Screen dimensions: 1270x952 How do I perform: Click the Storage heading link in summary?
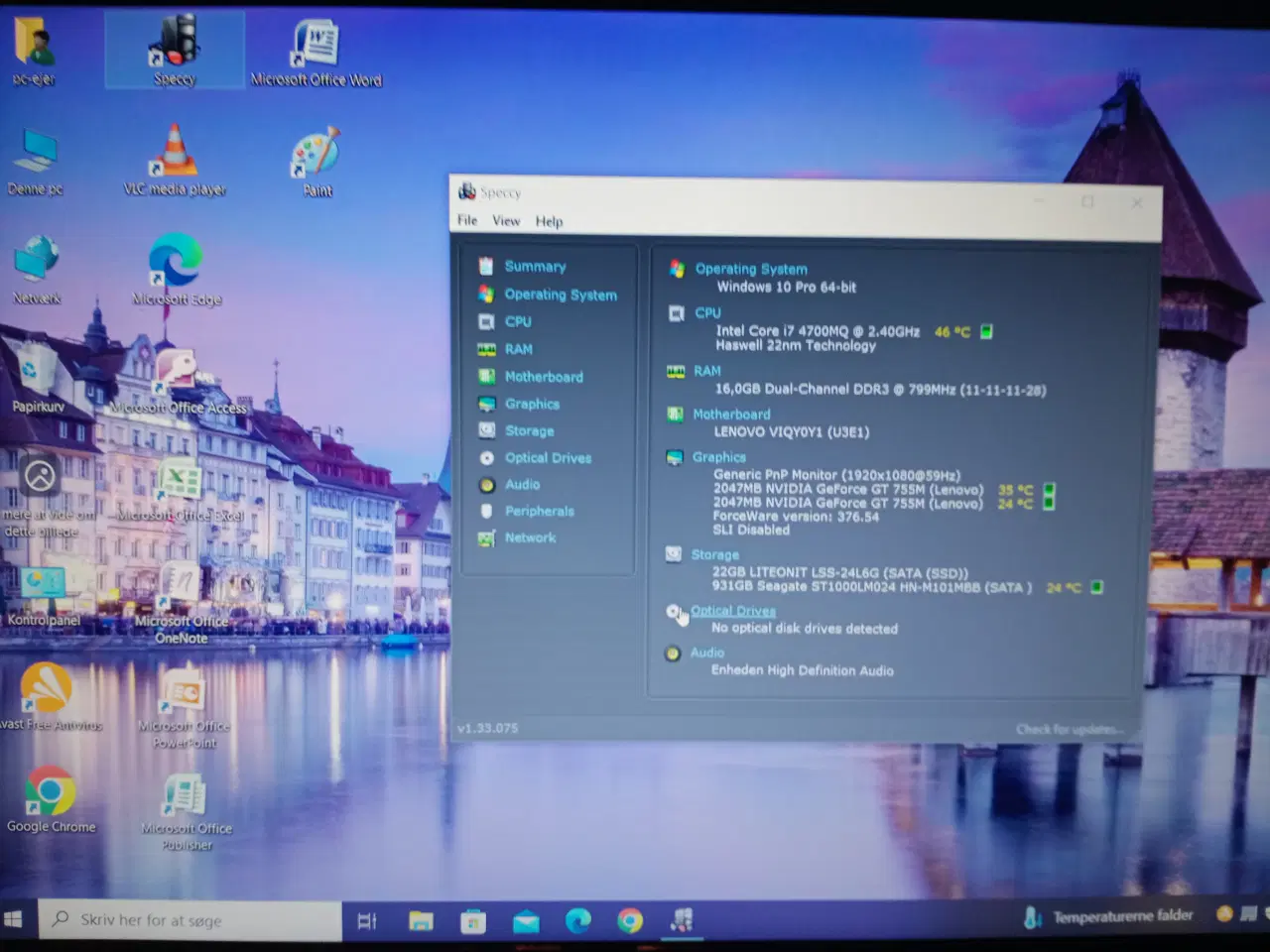point(715,555)
